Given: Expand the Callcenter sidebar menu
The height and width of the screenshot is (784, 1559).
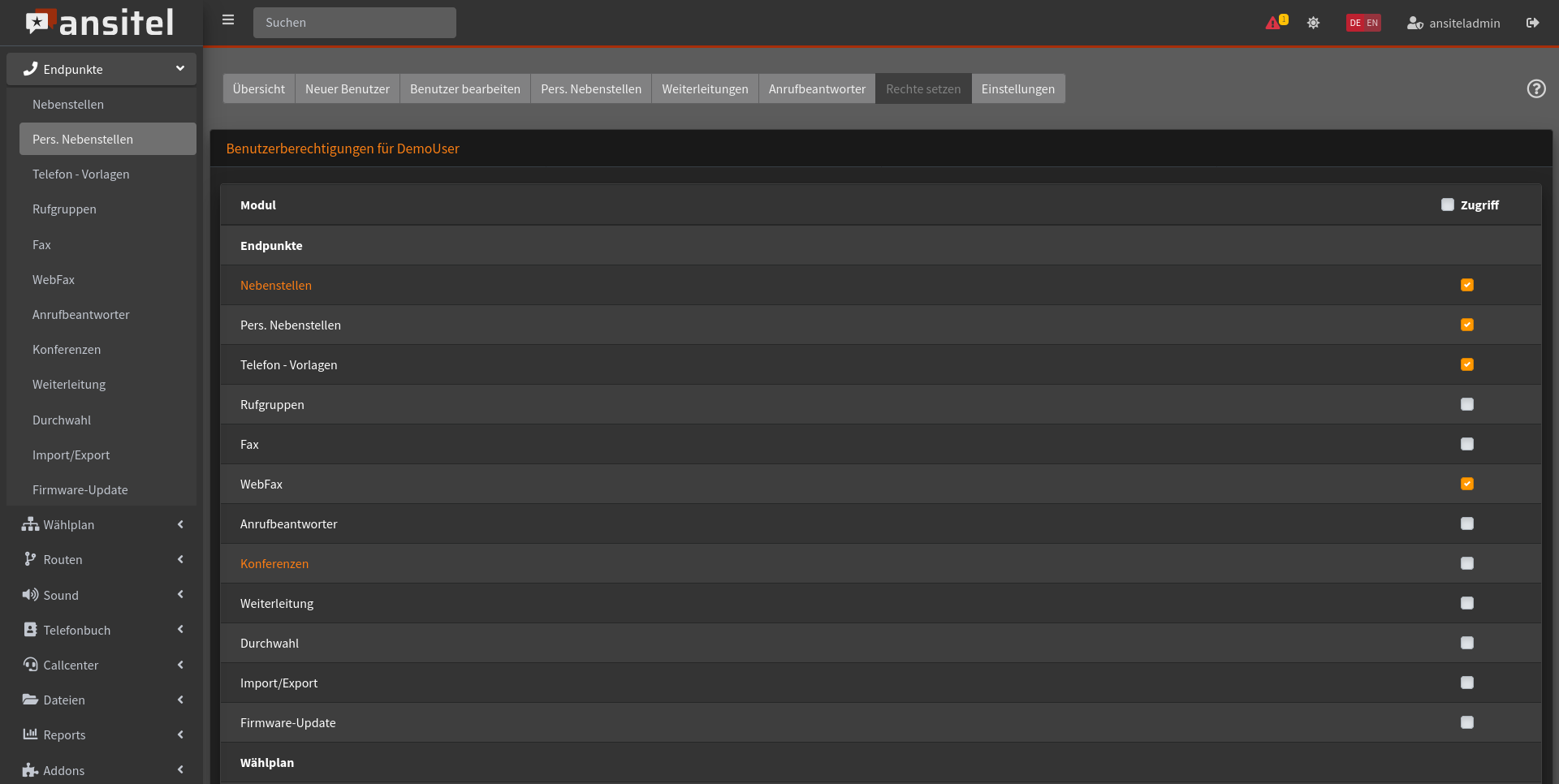Looking at the screenshot, I should [x=101, y=666].
